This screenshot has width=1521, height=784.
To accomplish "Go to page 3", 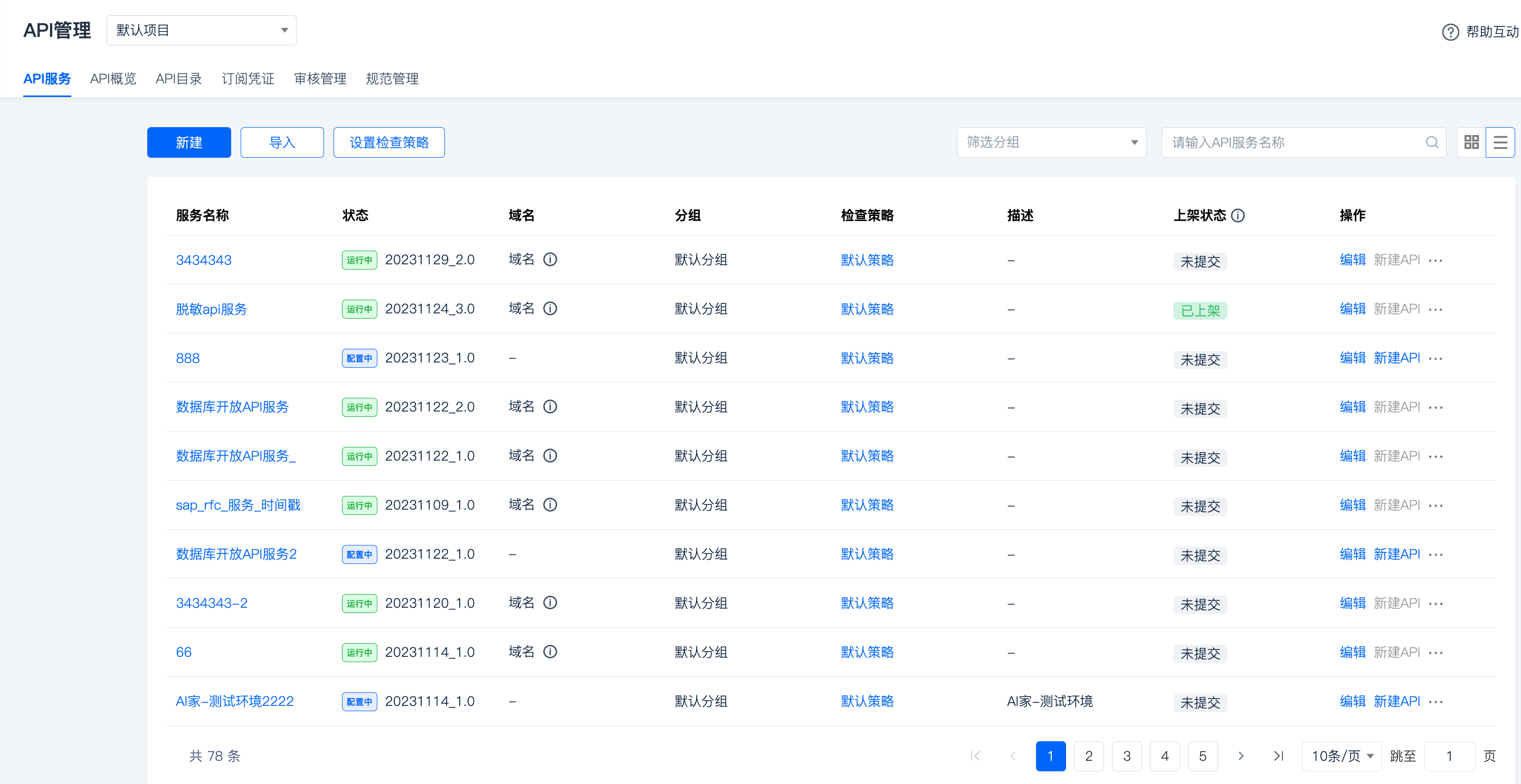I will click(x=1127, y=756).
